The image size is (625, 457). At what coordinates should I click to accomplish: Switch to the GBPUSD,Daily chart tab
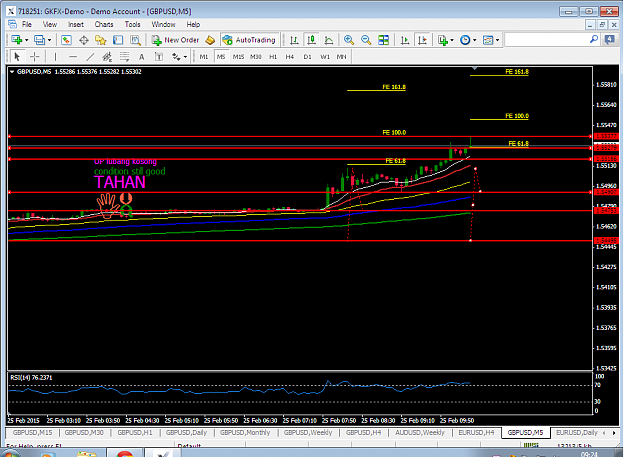pyautogui.click(x=186, y=432)
